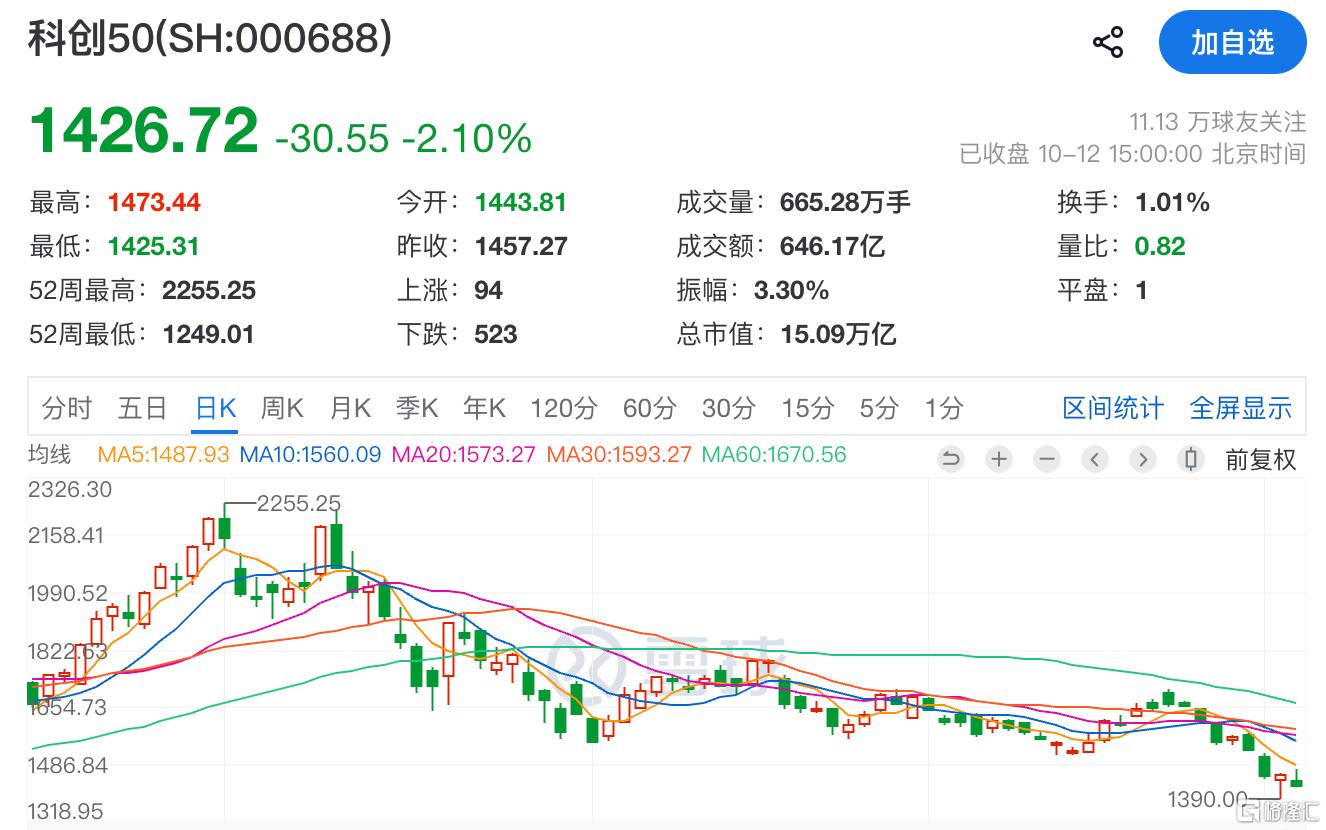Move chart later with right chevron icon
The width and height of the screenshot is (1326, 830).
coord(1143,459)
